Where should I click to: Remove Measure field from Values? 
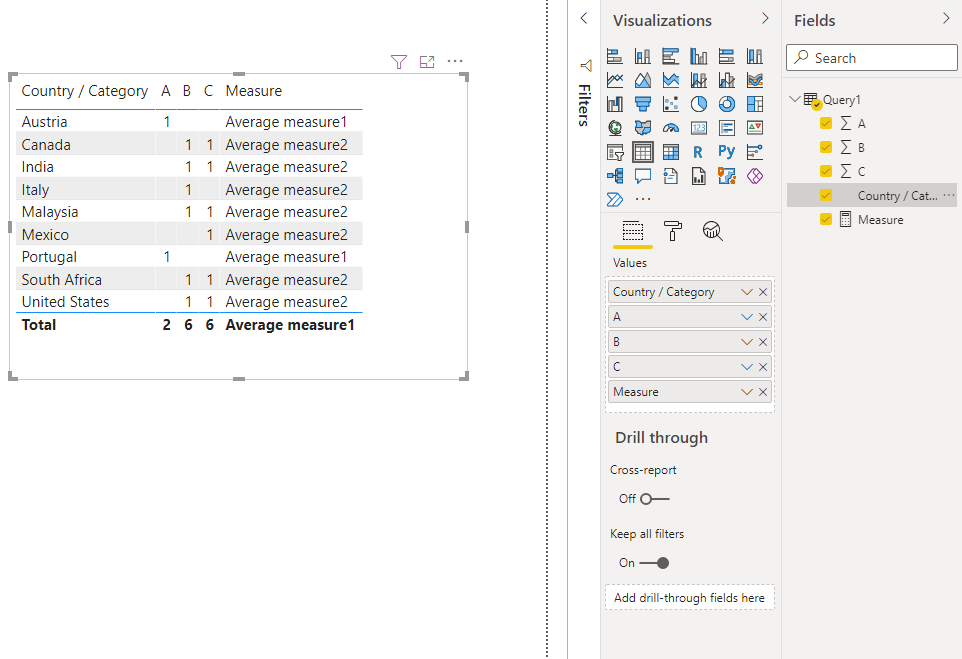coord(763,392)
